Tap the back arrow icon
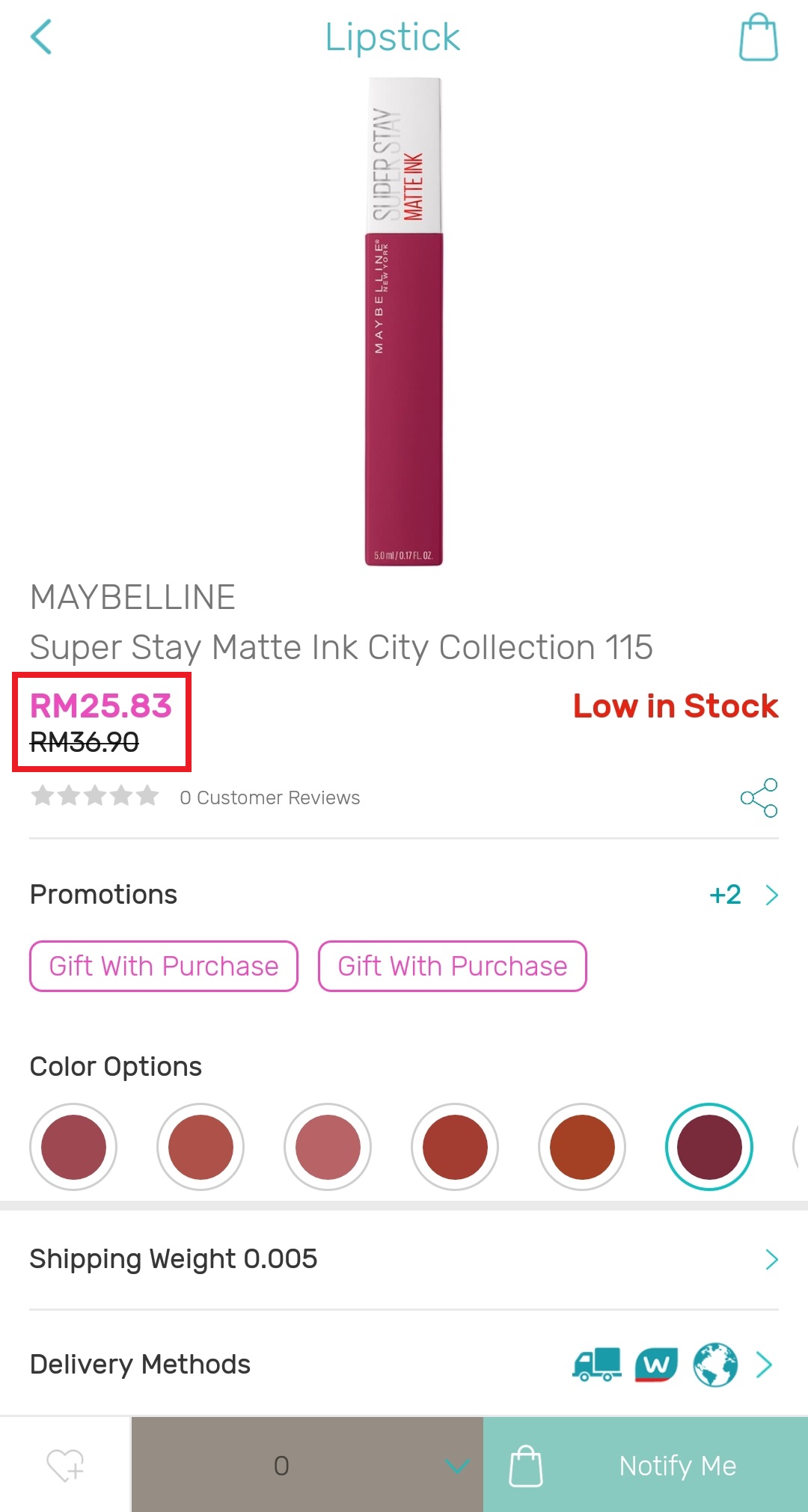 (42, 37)
